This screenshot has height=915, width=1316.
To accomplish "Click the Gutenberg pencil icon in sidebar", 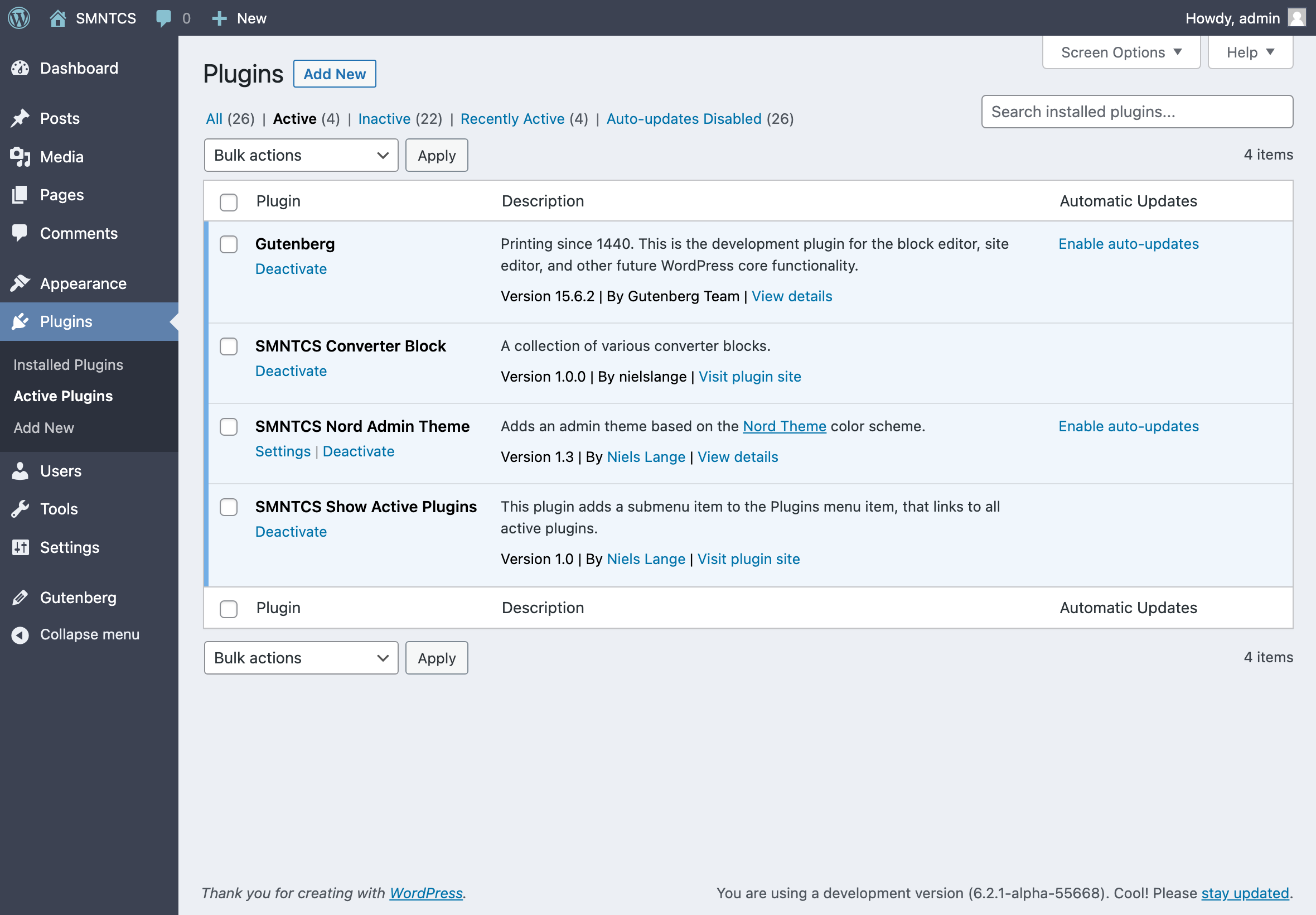I will click(20, 598).
